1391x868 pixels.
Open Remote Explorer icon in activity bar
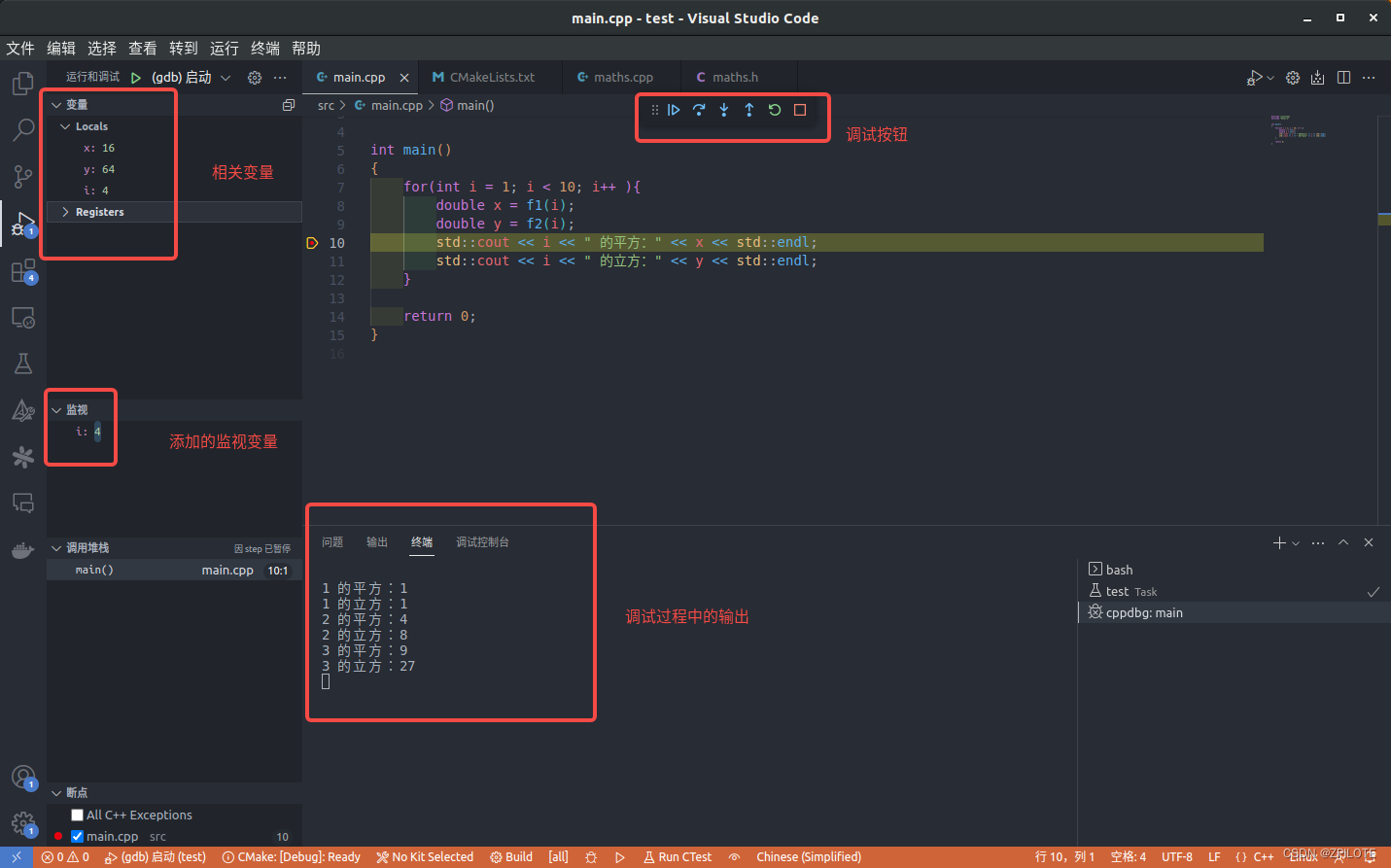click(23, 318)
